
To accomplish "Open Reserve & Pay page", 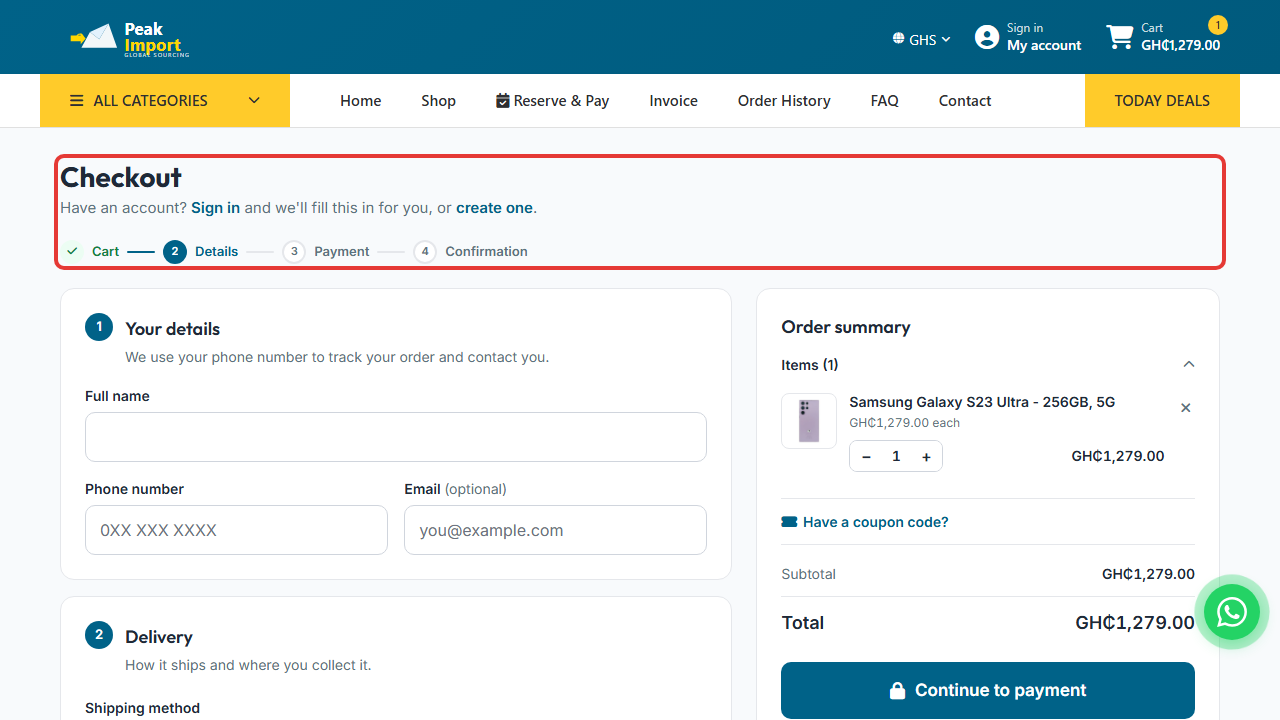I will (x=552, y=101).
